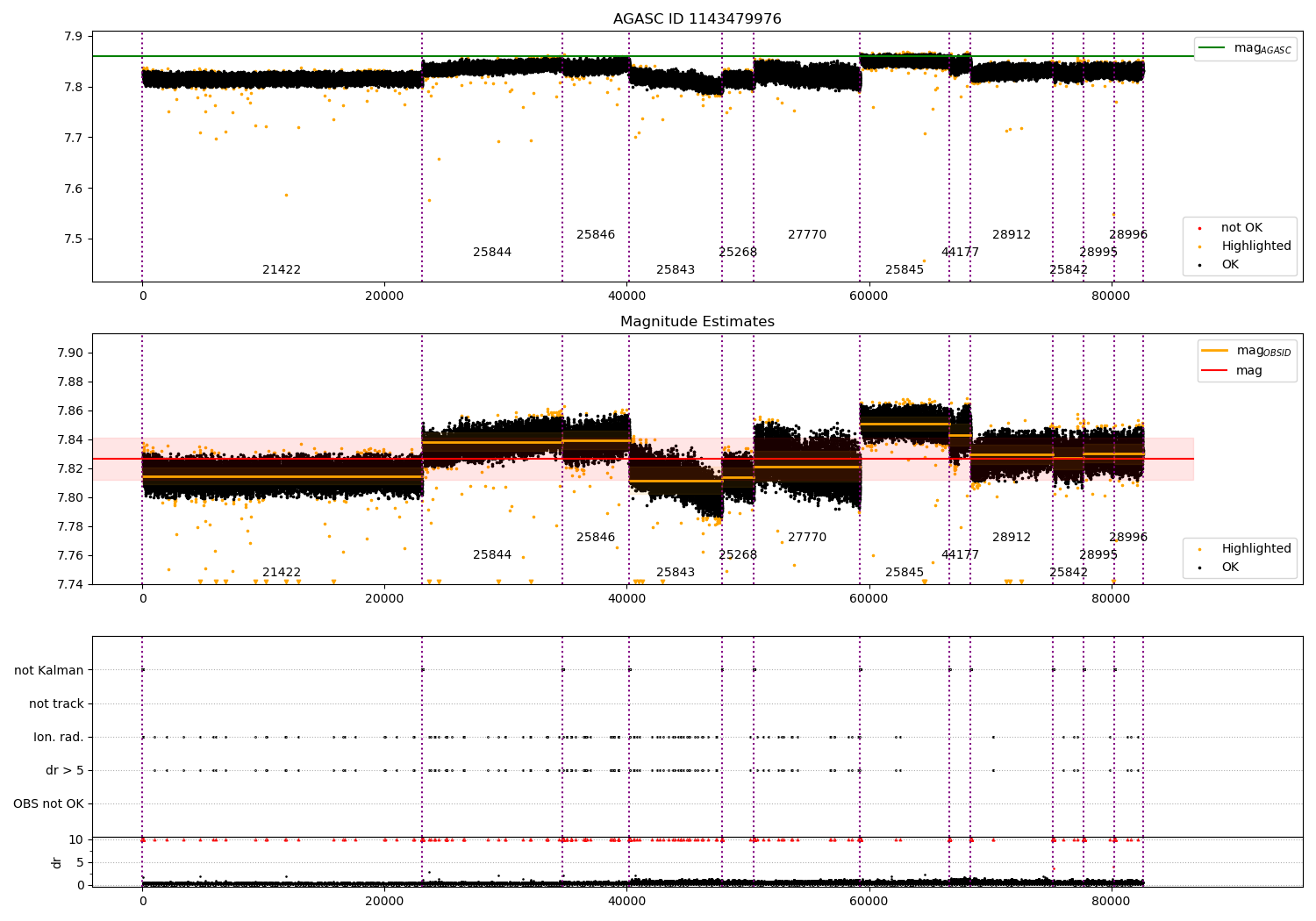
Task: Click the 7.80 y-axis tick label
Action: point(70,498)
